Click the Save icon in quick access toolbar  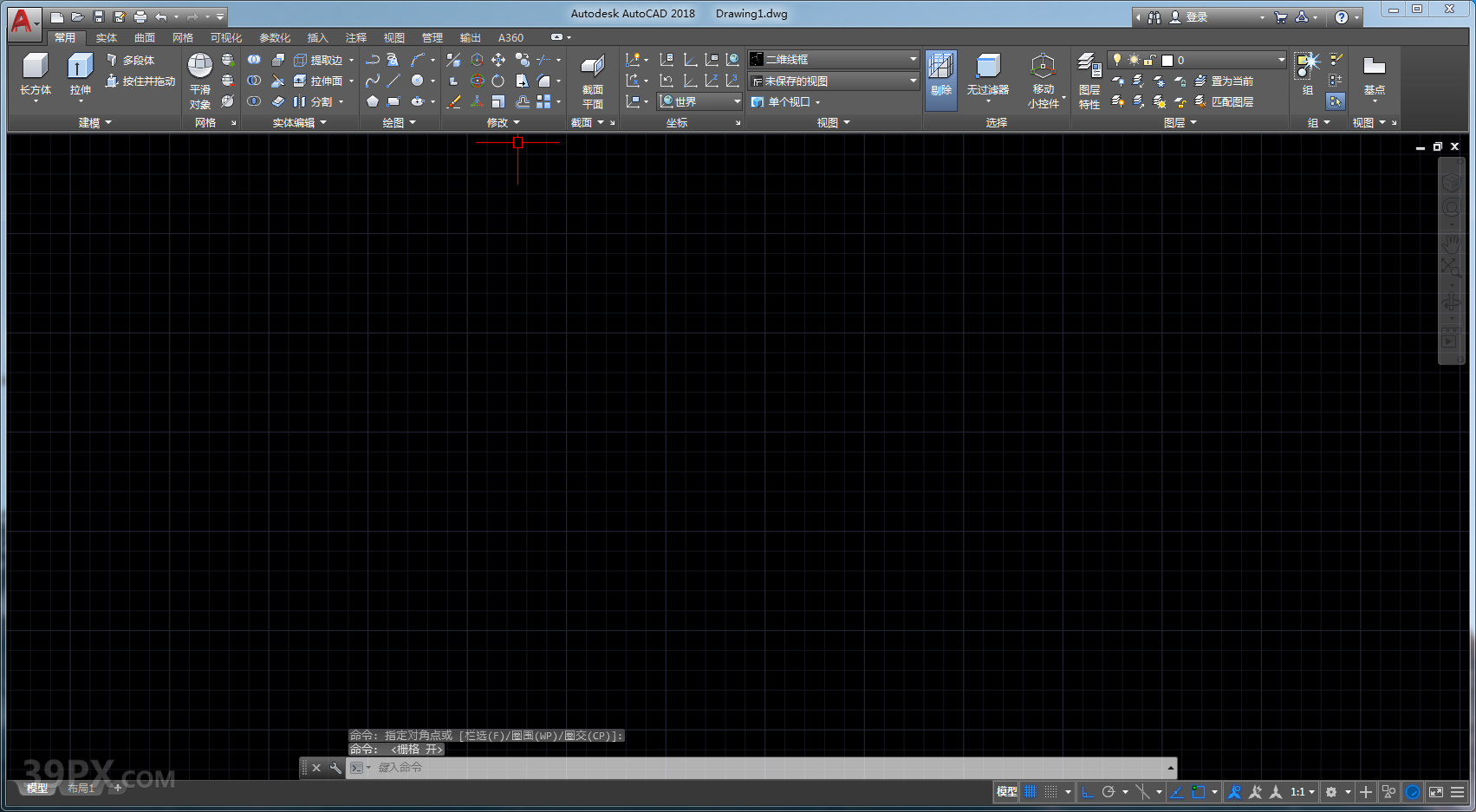tap(99, 16)
